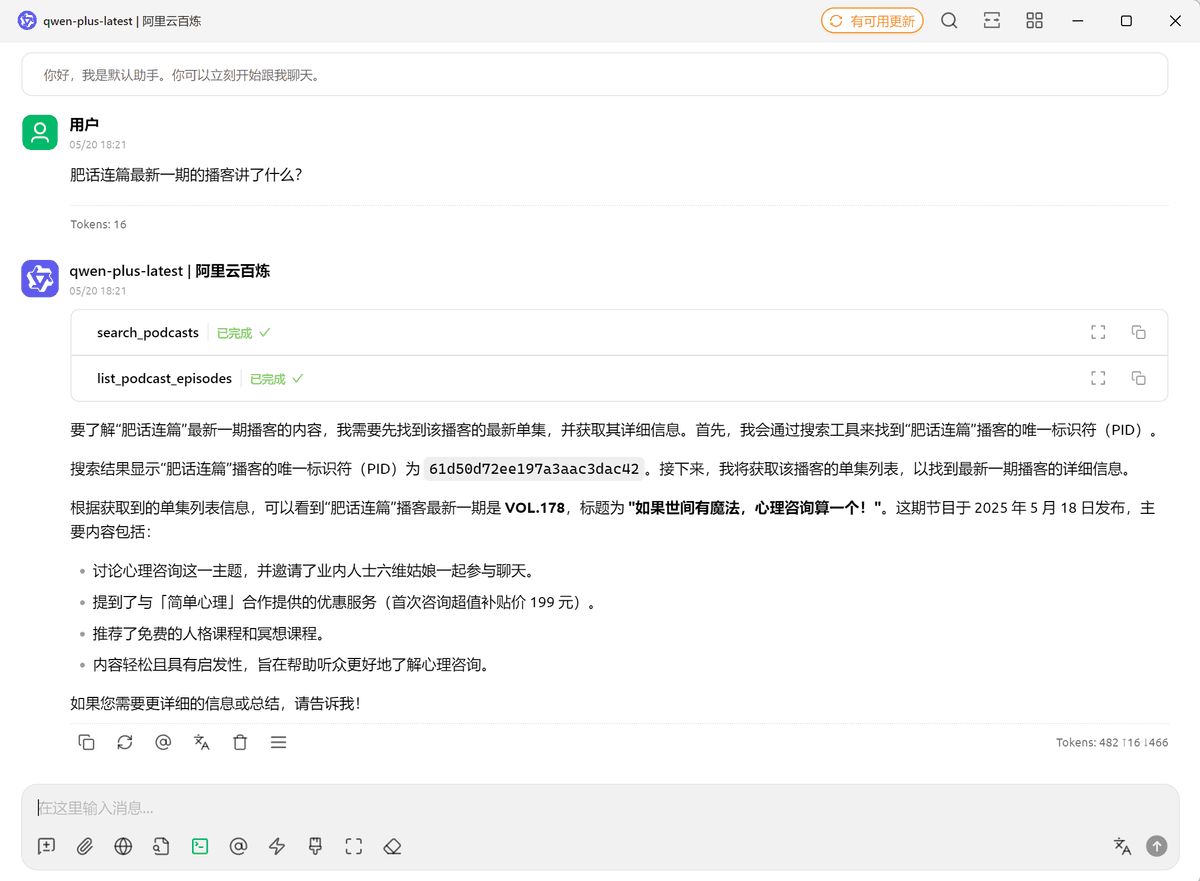Regenerate the assistant response
1200x881 pixels.
click(125, 742)
